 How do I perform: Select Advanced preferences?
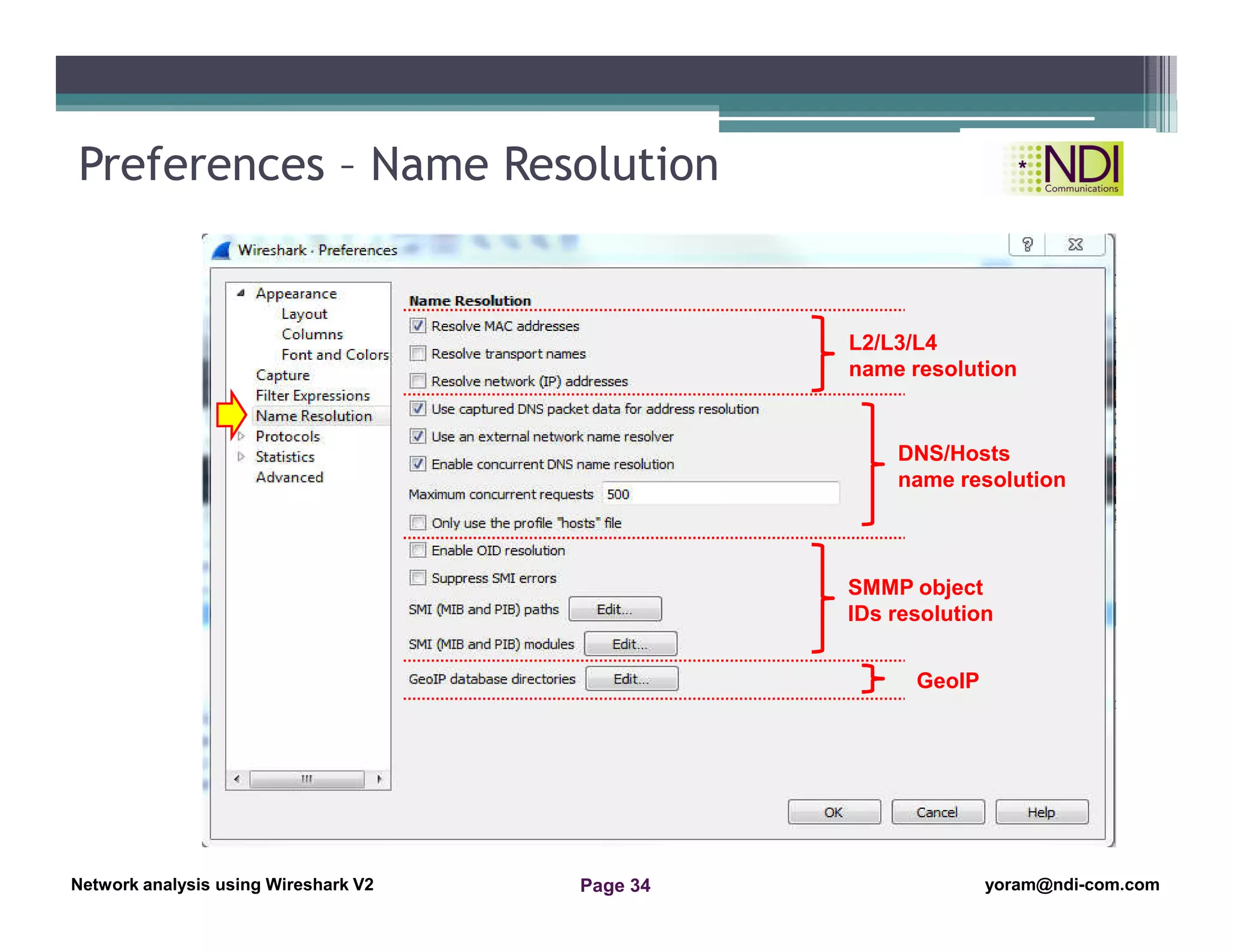pos(289,477)
